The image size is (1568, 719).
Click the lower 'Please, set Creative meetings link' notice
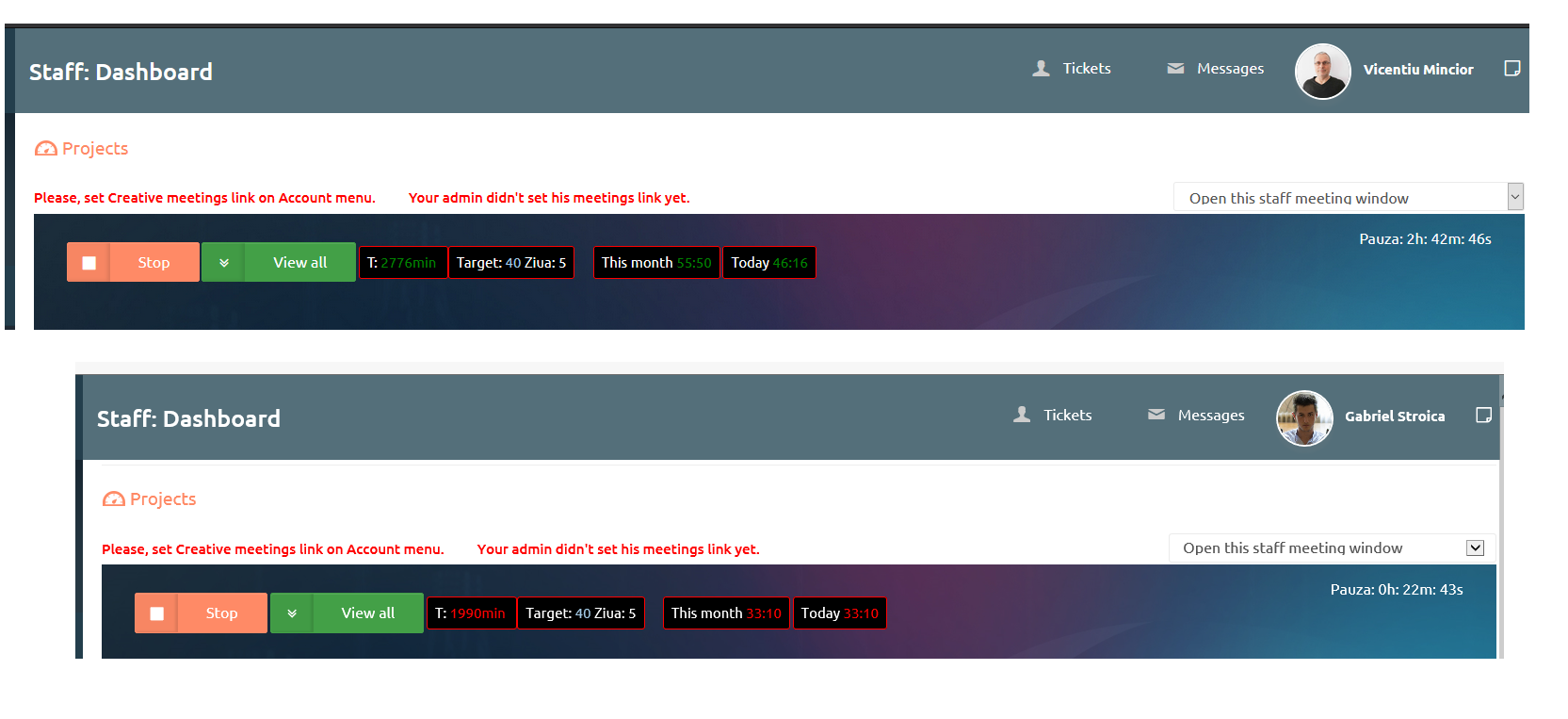click(273, 549)
